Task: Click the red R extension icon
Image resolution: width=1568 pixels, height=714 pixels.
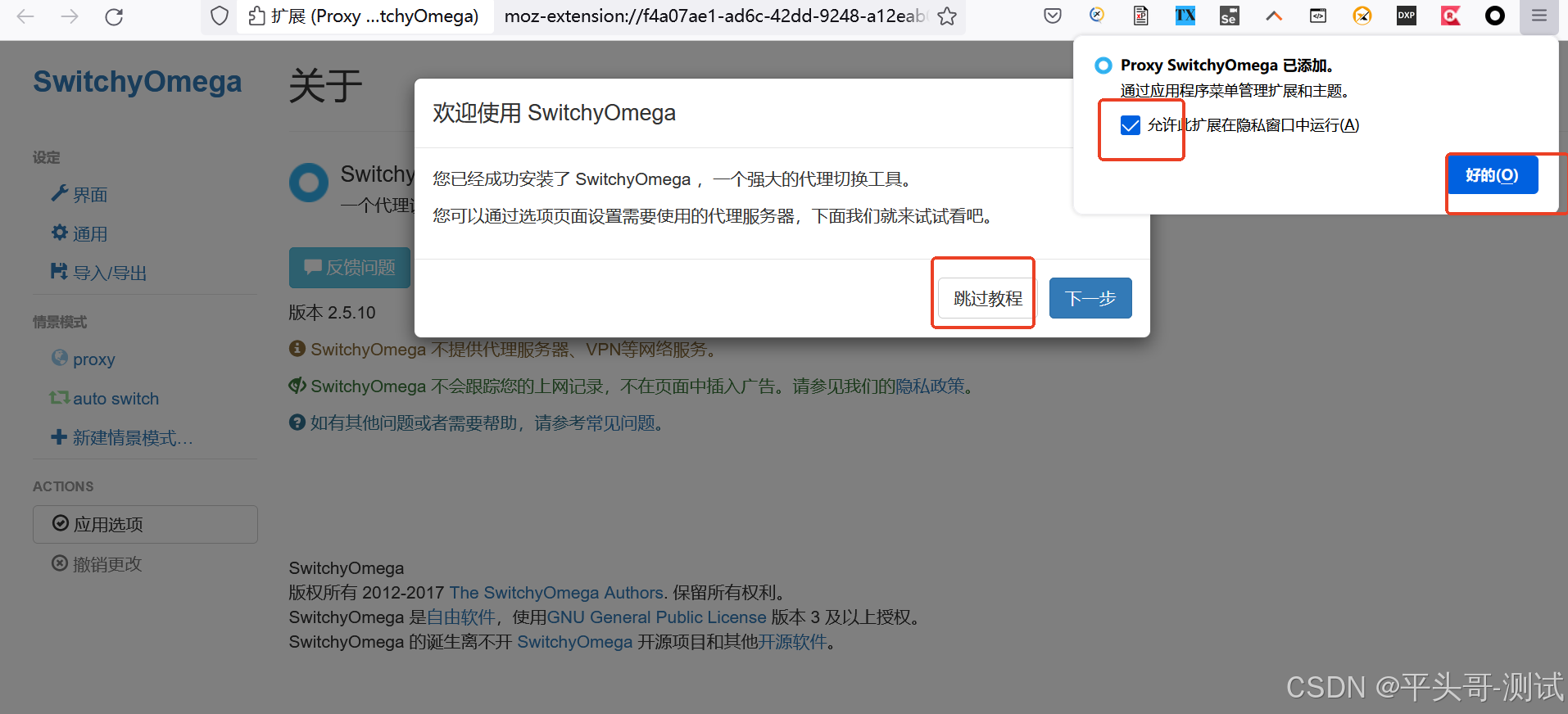Action: (1451, 16)
